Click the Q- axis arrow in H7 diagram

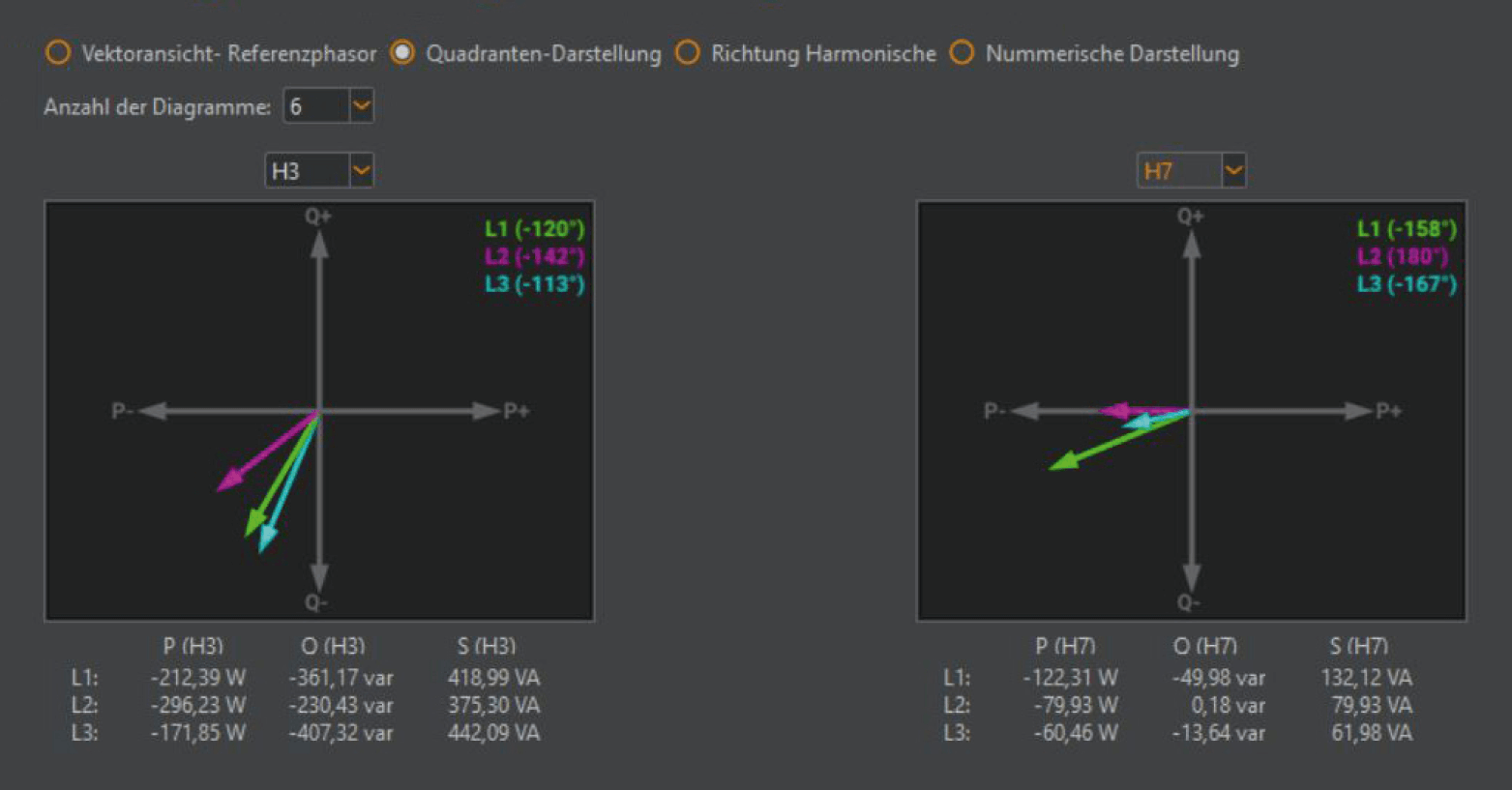click(1192, 578)
